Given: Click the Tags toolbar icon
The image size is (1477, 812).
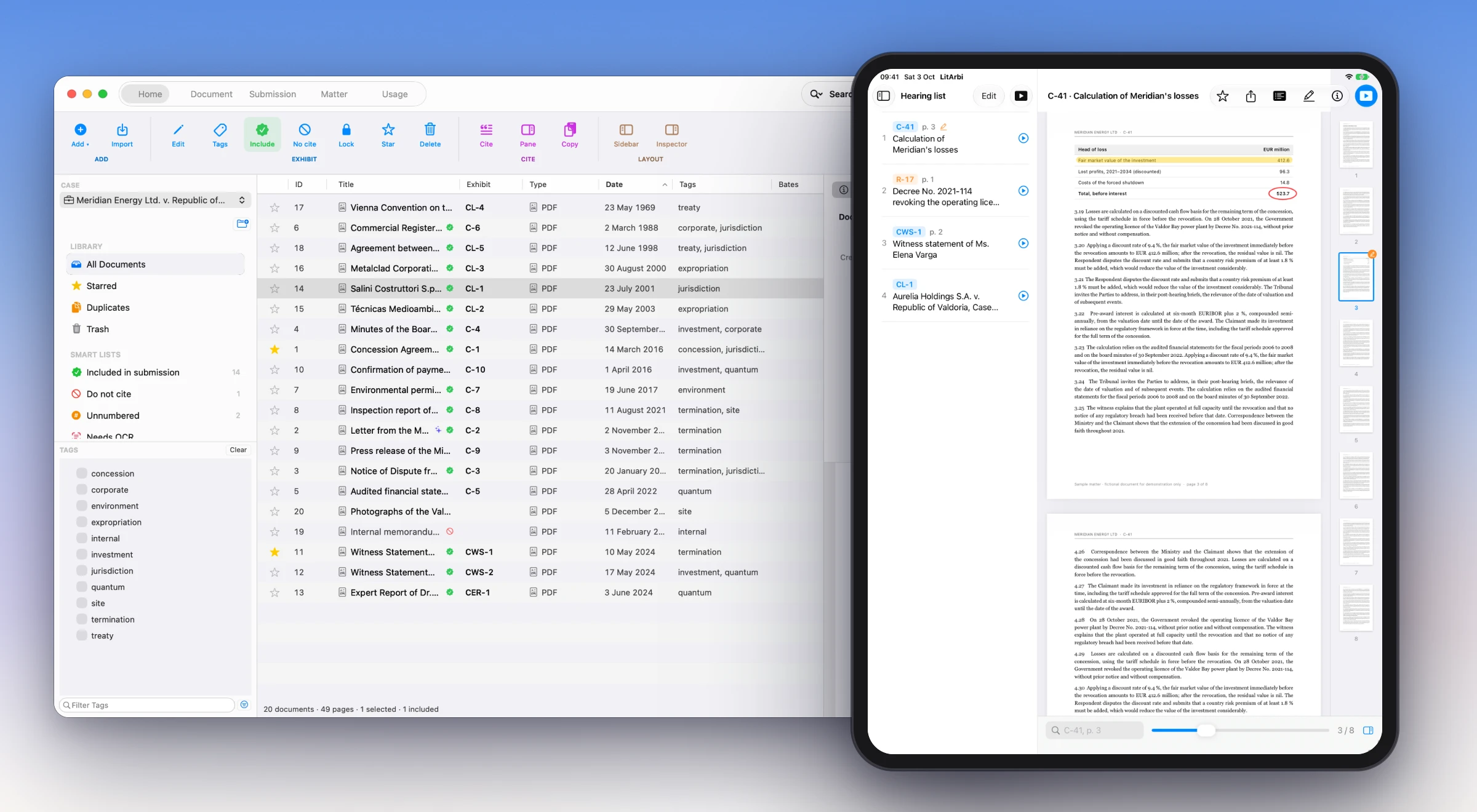Looking at the screenshot, I should coord(220,135).
